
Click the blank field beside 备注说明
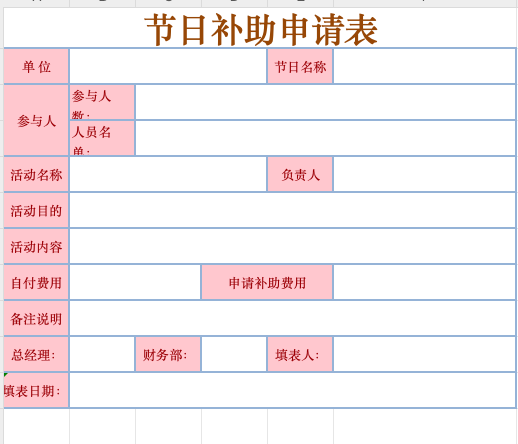click(293, 318)
